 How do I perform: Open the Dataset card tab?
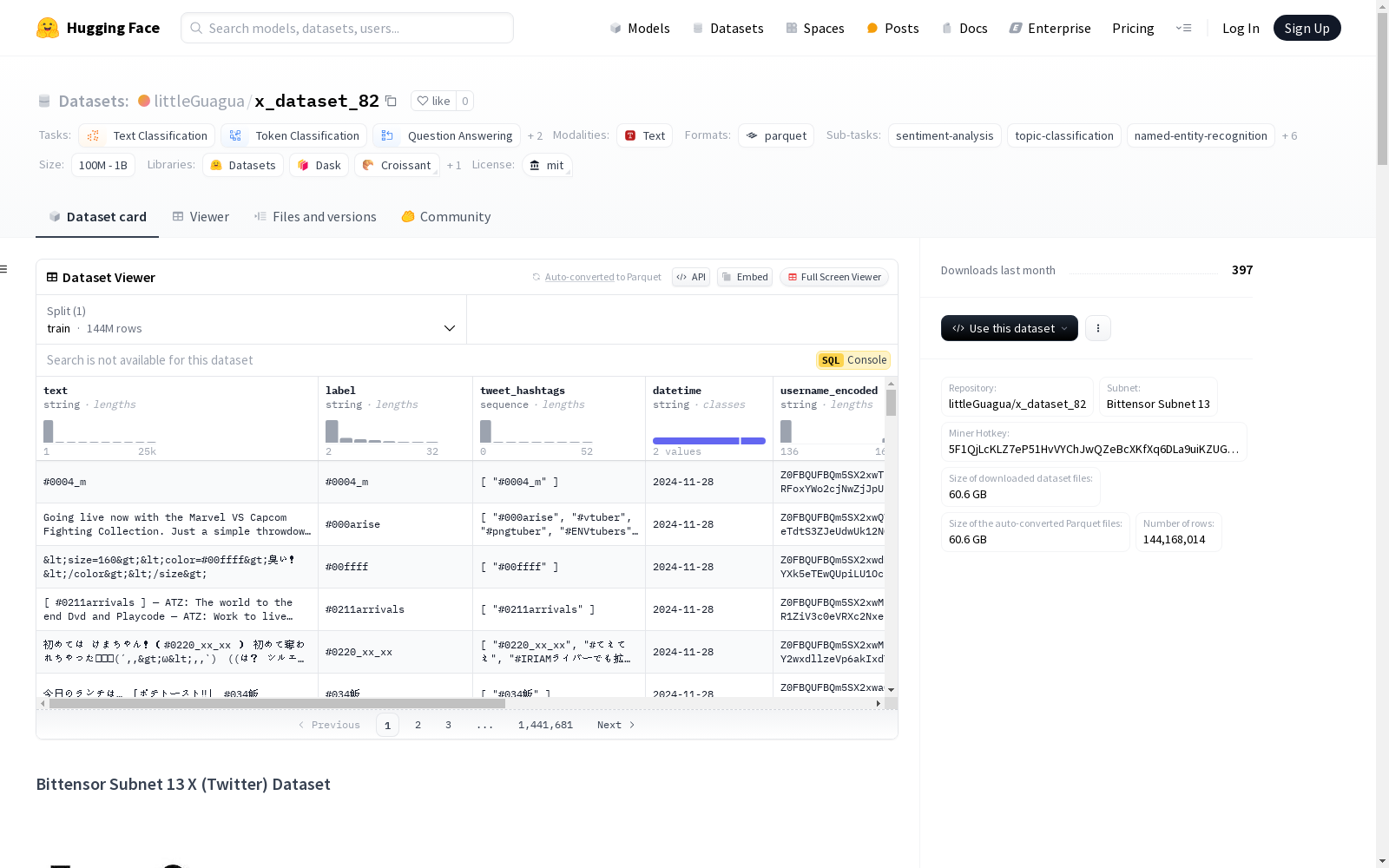(97, 217)
